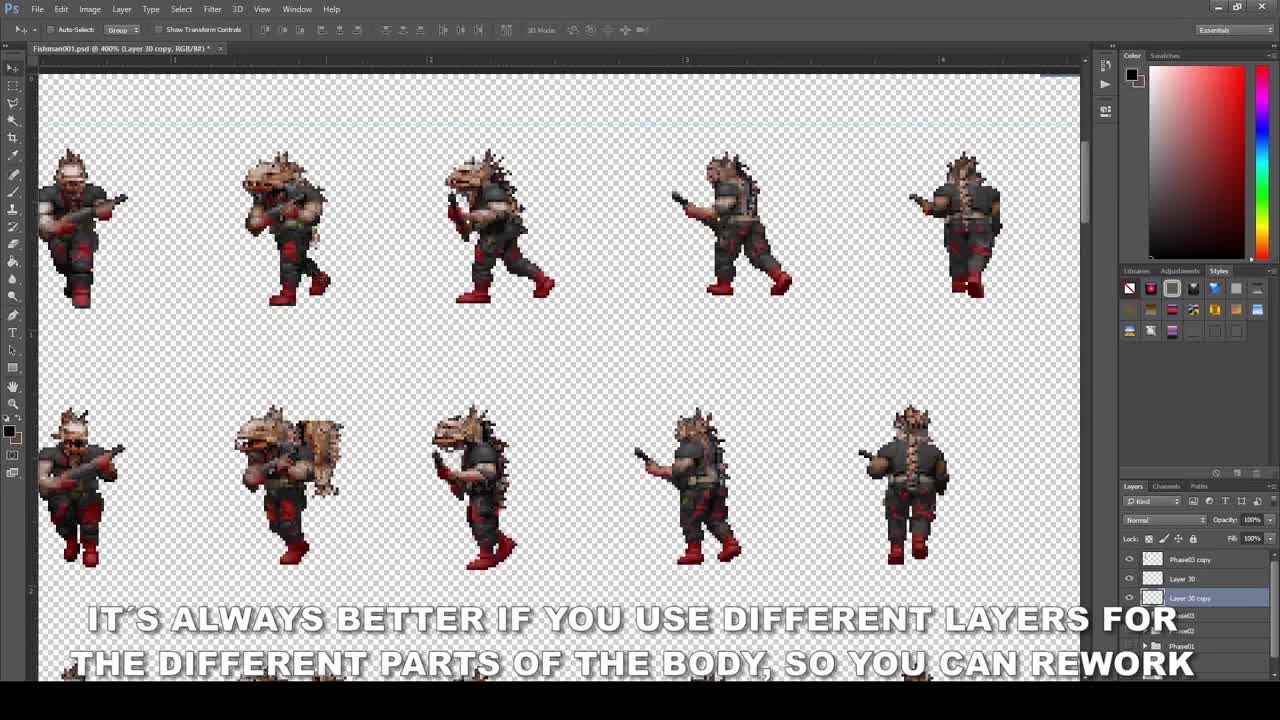
Task: Switch to the Adjustments tab
Action: tap(1180, 271)
